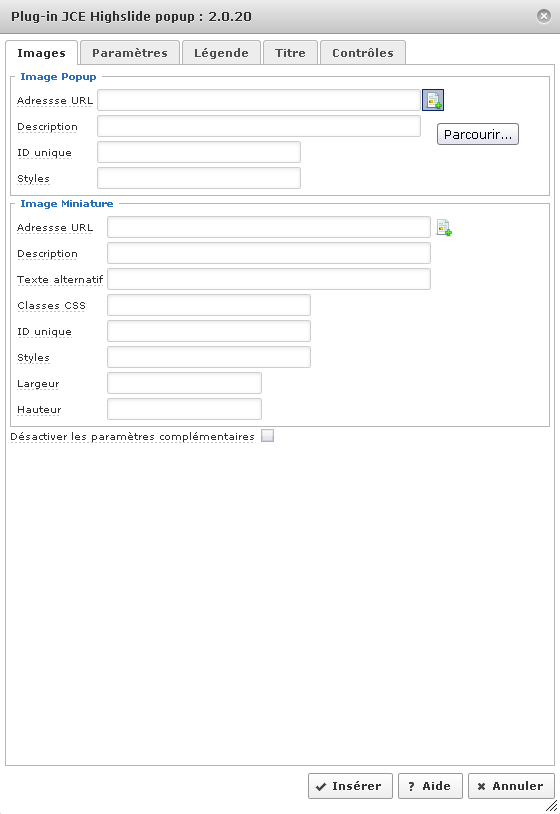The height and width of the screenshot is (814, 560).
Task: Click the Parcourir... button
Action: coord(477,134)
